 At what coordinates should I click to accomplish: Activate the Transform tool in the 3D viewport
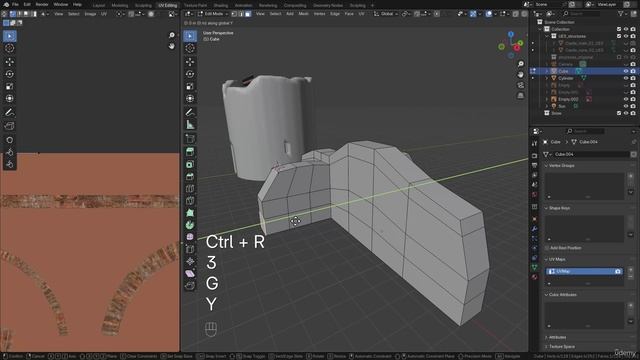click(190, 98)
